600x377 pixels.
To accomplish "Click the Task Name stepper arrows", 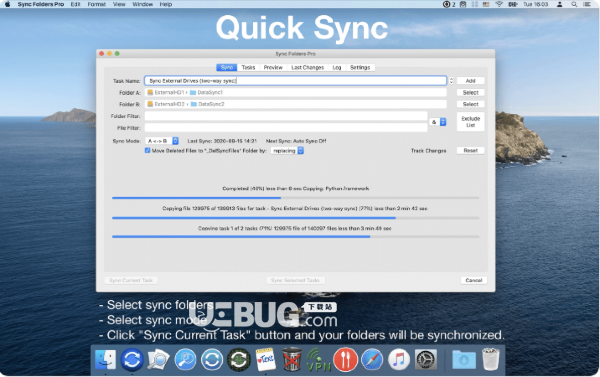I will click(x=451, y=81).
